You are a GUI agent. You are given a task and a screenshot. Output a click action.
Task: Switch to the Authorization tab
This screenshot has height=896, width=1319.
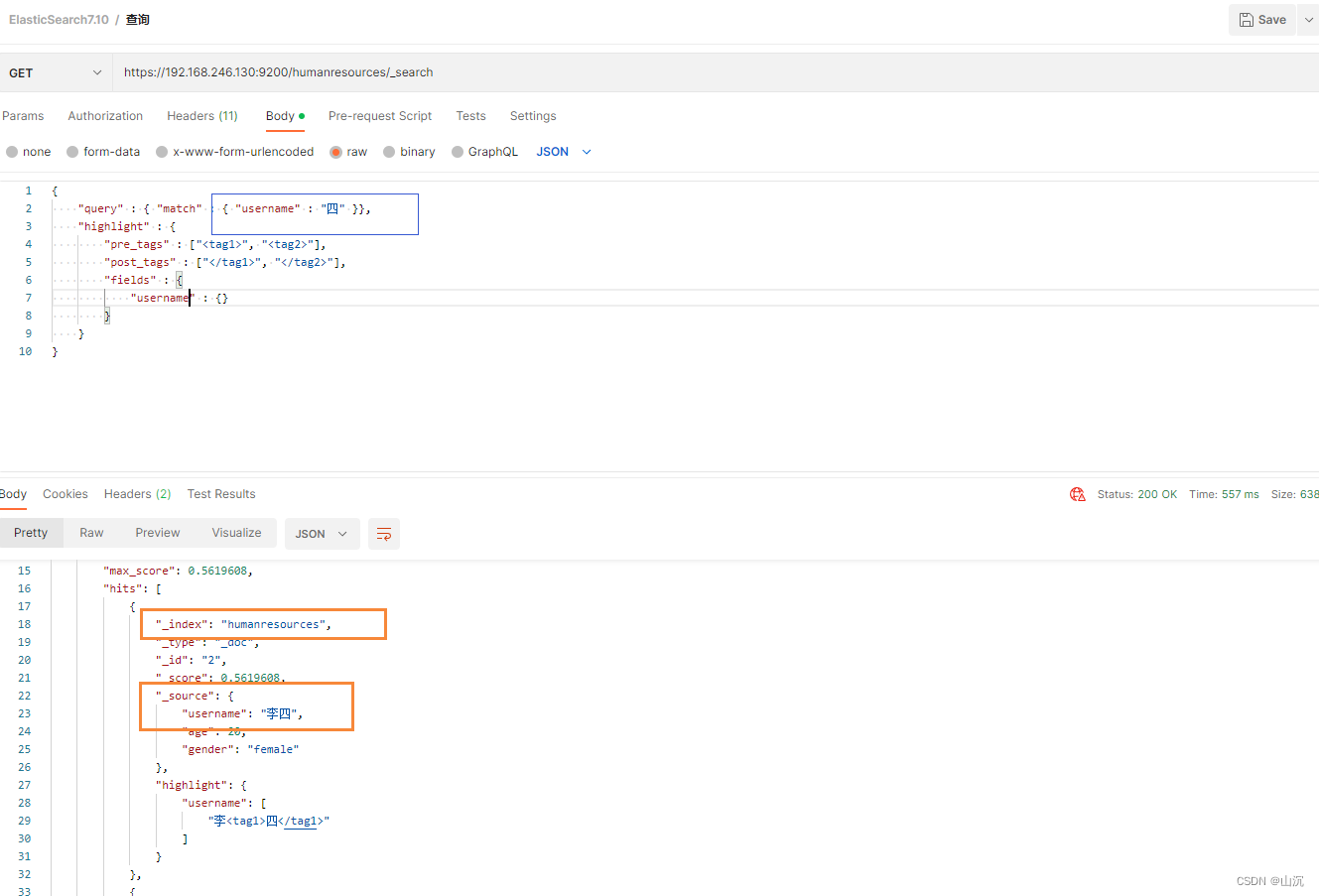pyautogui.click(x=105, y=116)
